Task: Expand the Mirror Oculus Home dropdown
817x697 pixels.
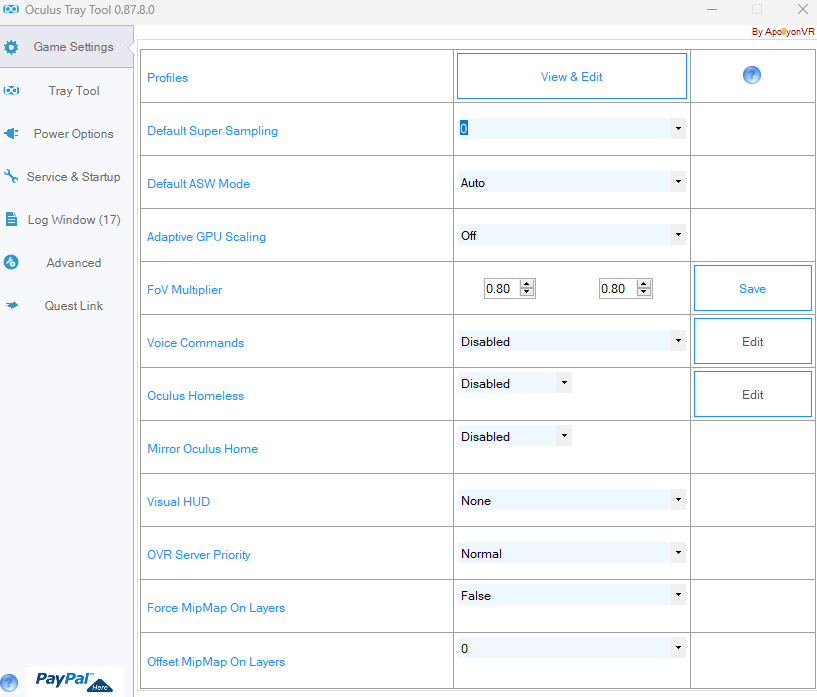Action: [x=564, y=436]
